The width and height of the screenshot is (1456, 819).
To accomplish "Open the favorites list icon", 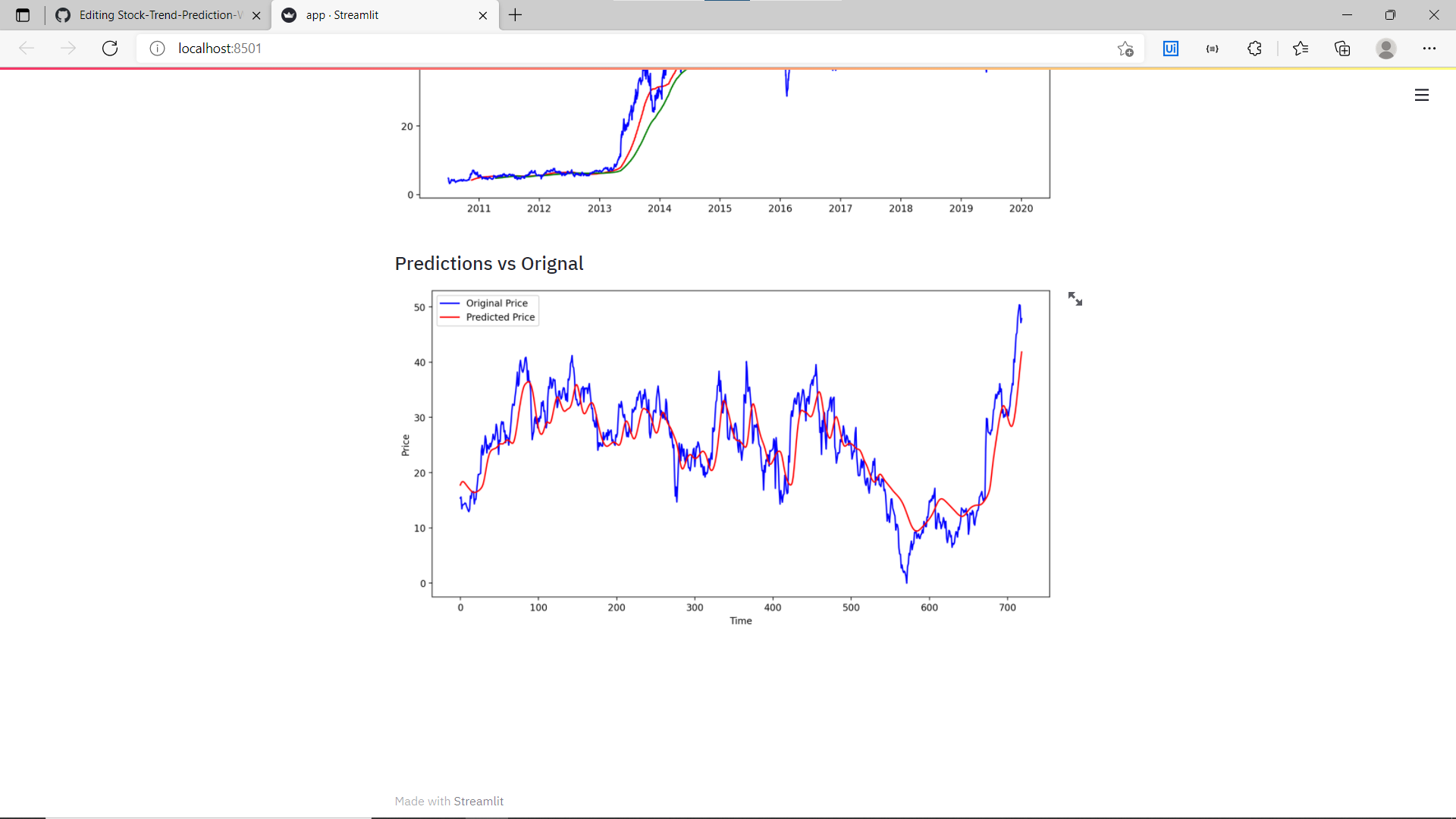I will tap(1301, 49).
